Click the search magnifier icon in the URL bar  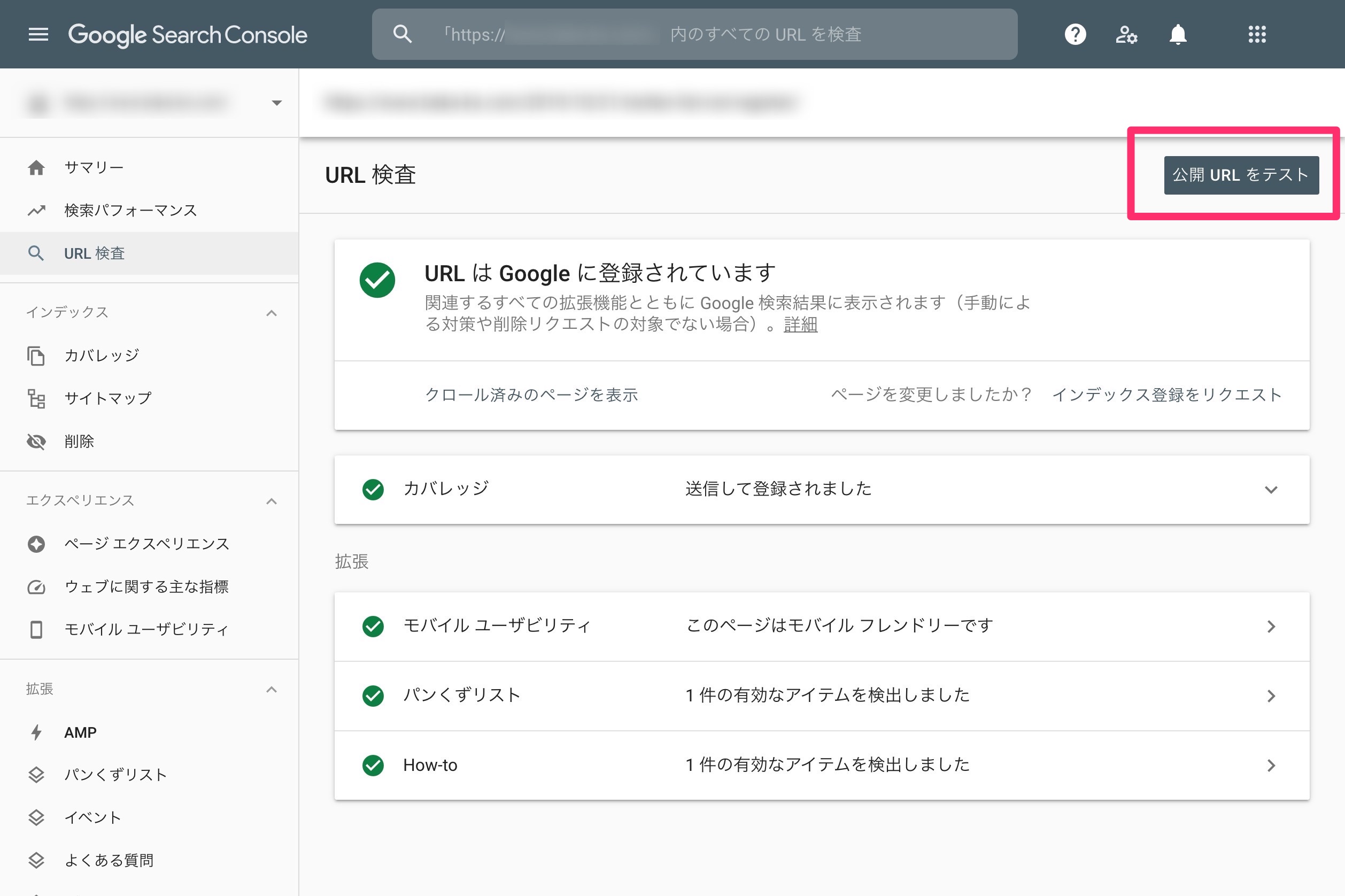coord(402,34)
